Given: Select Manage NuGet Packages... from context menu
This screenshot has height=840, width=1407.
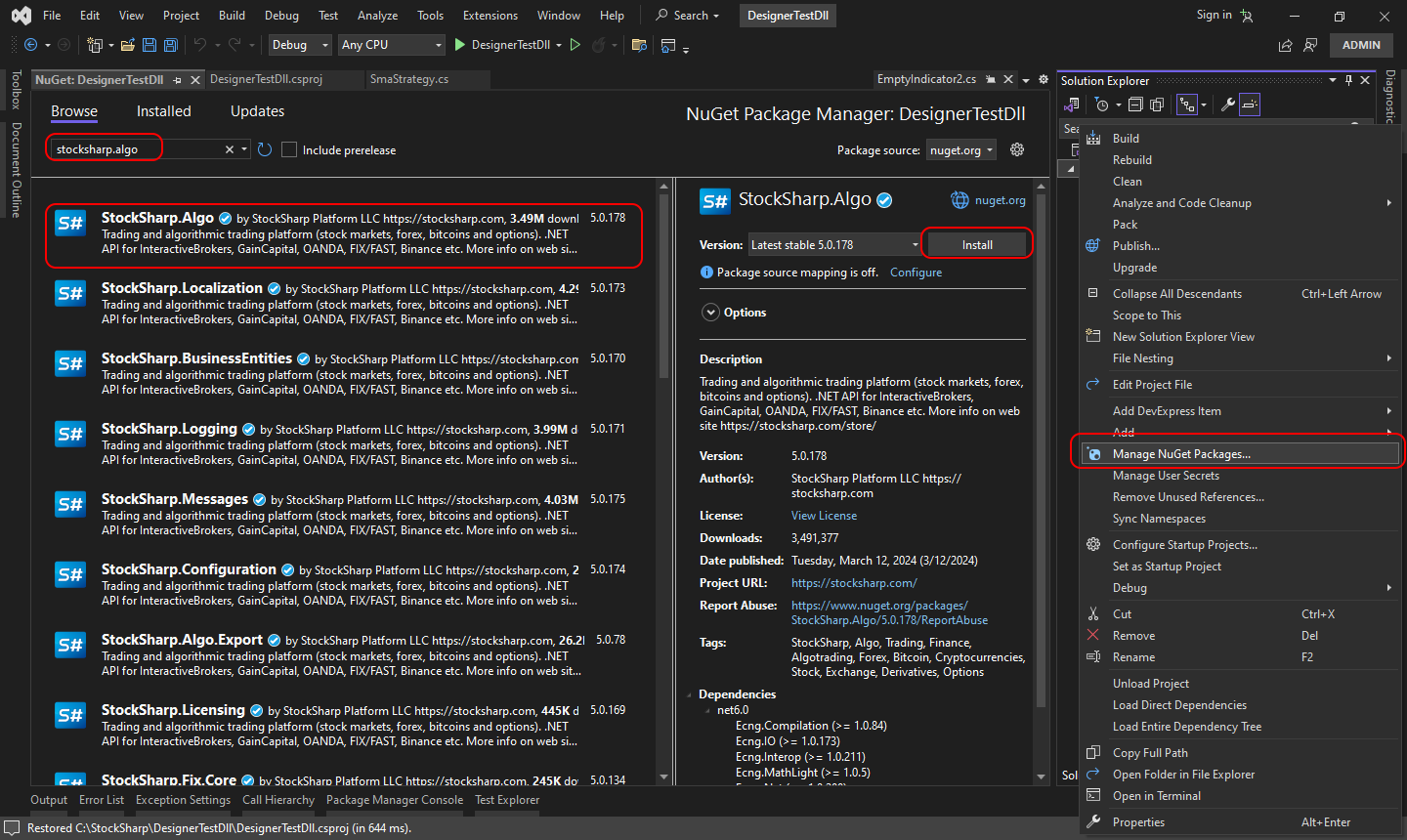Looking at the screenshot, I should pos(1239,454).
